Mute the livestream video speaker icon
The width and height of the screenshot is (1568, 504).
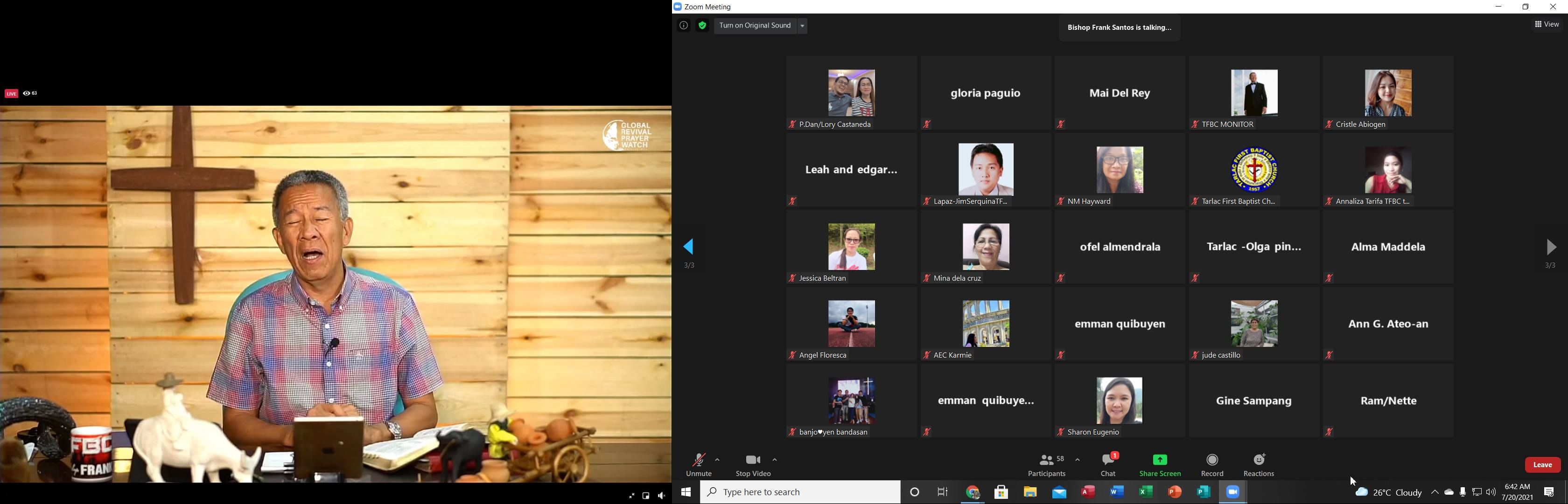tap(662, 496)
